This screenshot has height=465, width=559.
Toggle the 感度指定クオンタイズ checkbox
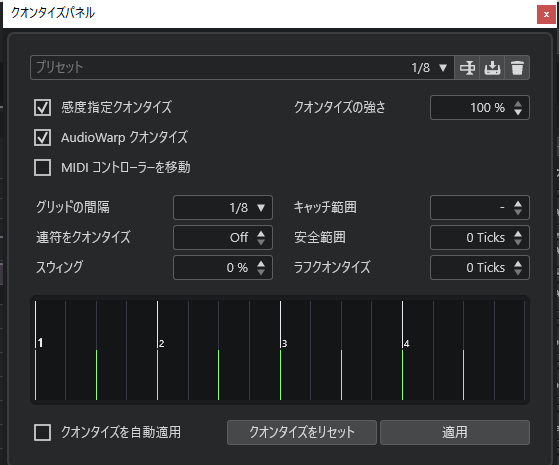tap(42, 107)
